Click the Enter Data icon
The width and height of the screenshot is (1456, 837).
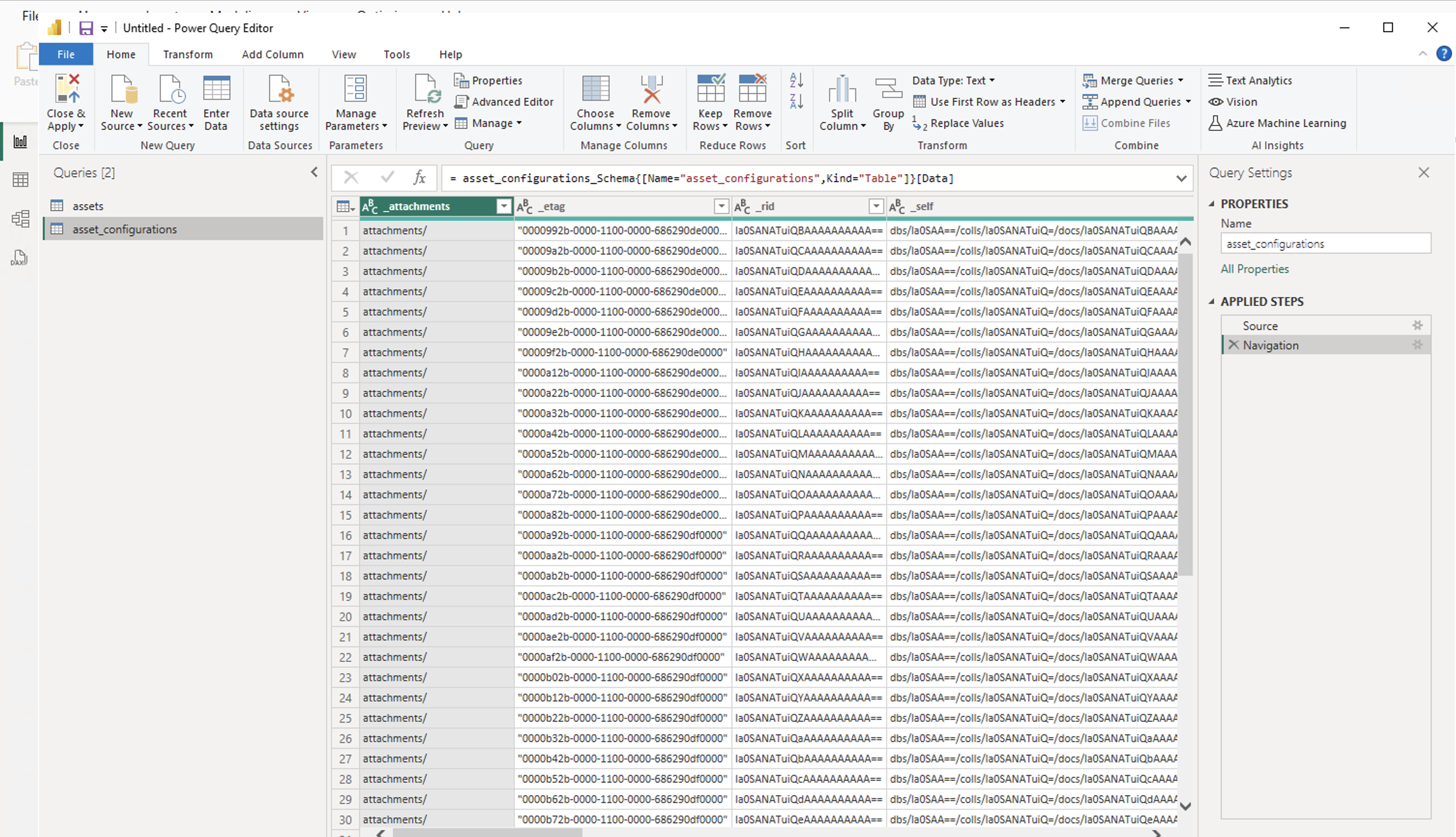click(x=217, y=89)
